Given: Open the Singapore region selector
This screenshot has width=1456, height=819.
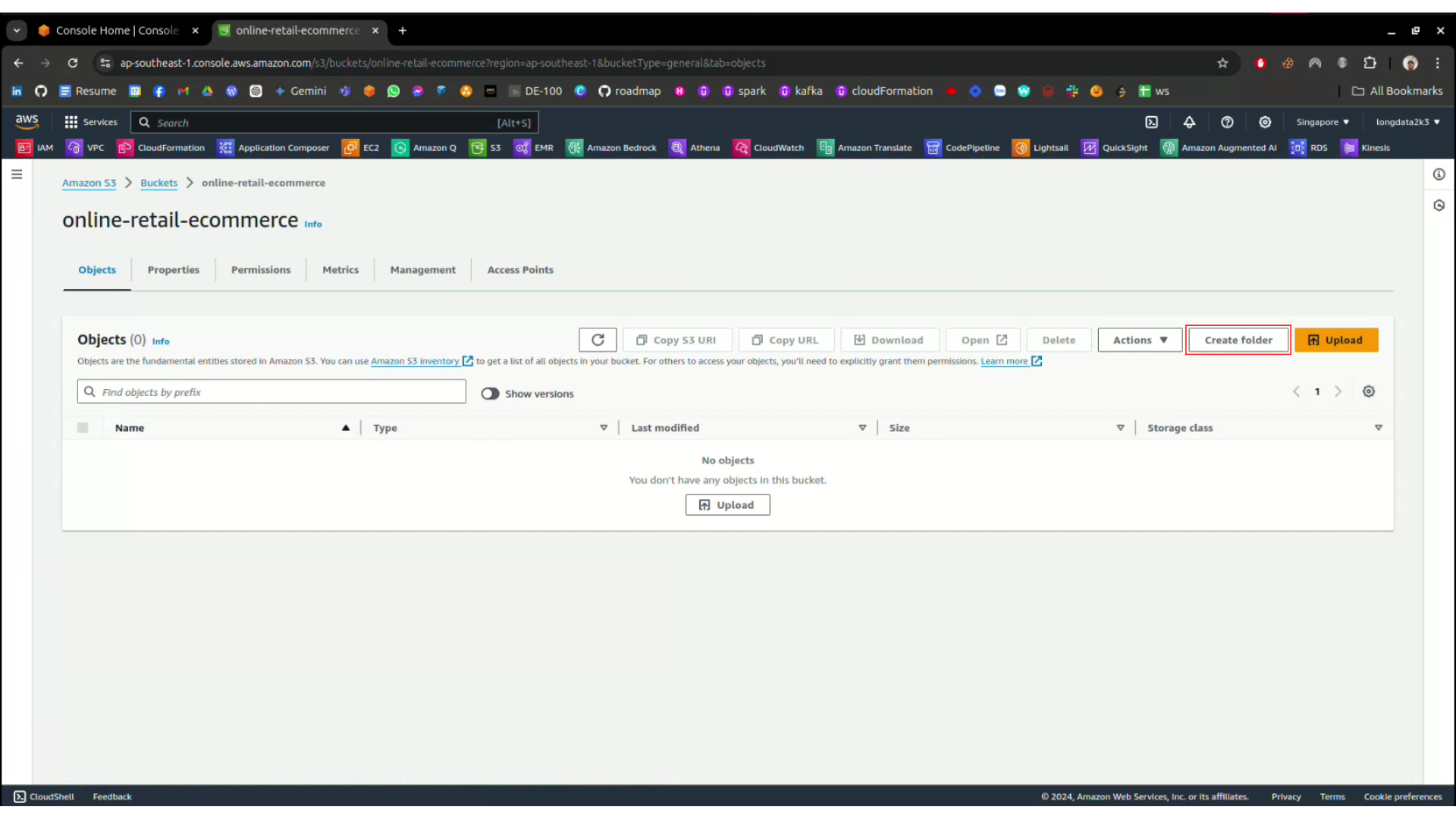Looking at the screenshot, I should point(1322,122).
